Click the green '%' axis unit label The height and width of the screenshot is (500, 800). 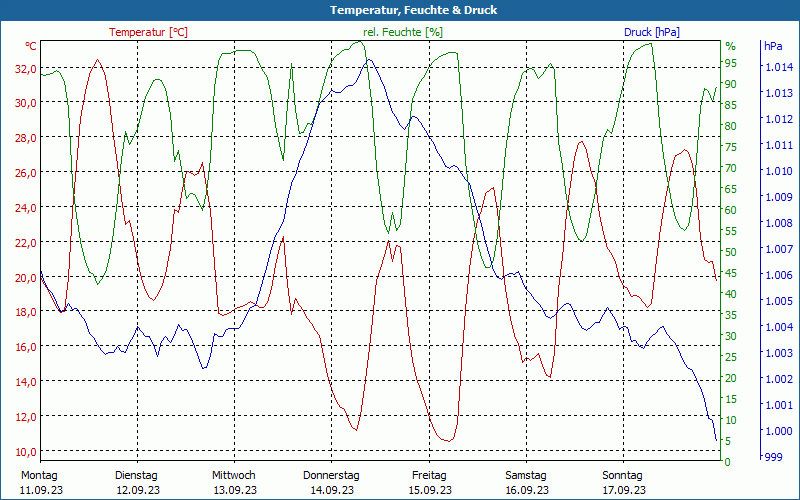point(730,46)
